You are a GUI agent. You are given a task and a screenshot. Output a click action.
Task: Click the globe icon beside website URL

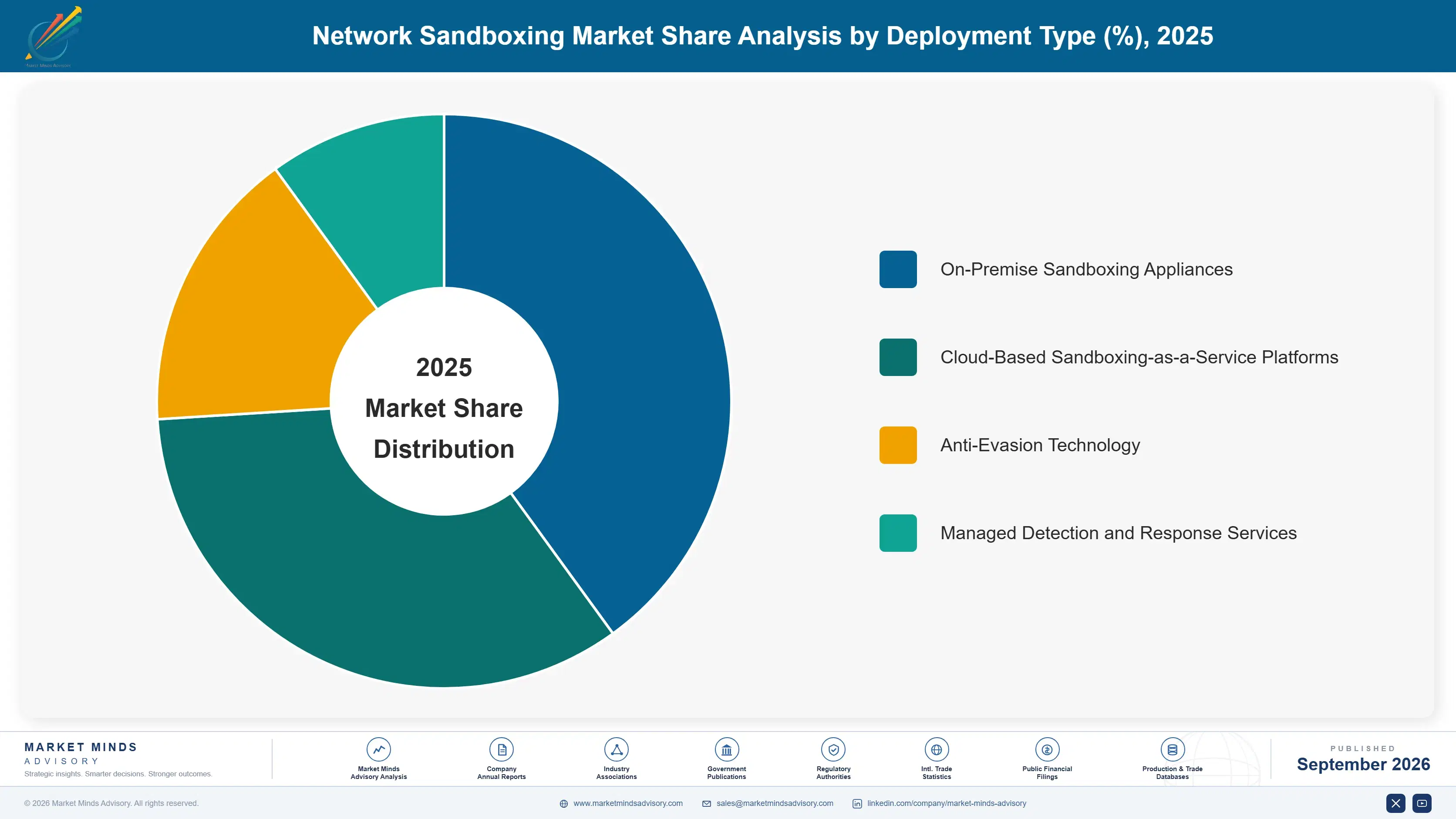563,804
